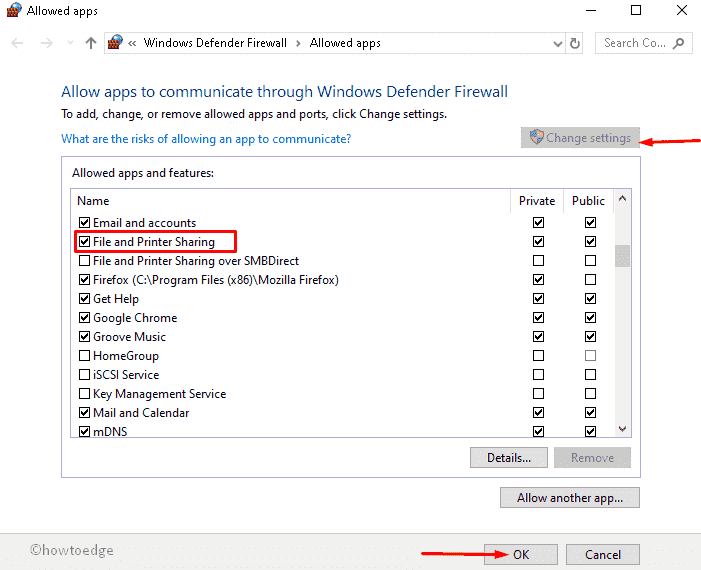Click the Search Control Panel field
The height and width of the screenshot is (570, 701).
coord(636,43)
